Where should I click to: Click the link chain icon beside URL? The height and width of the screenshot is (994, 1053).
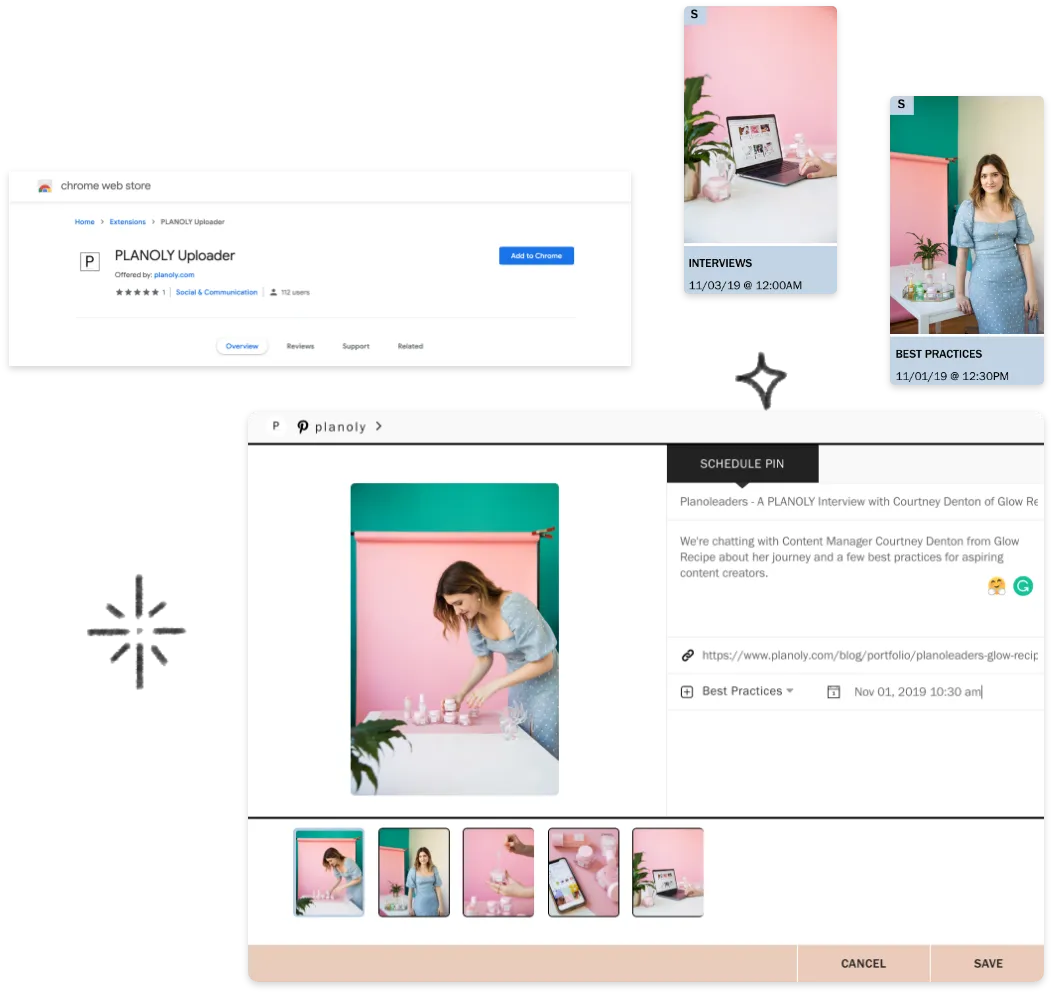[688, 656]
